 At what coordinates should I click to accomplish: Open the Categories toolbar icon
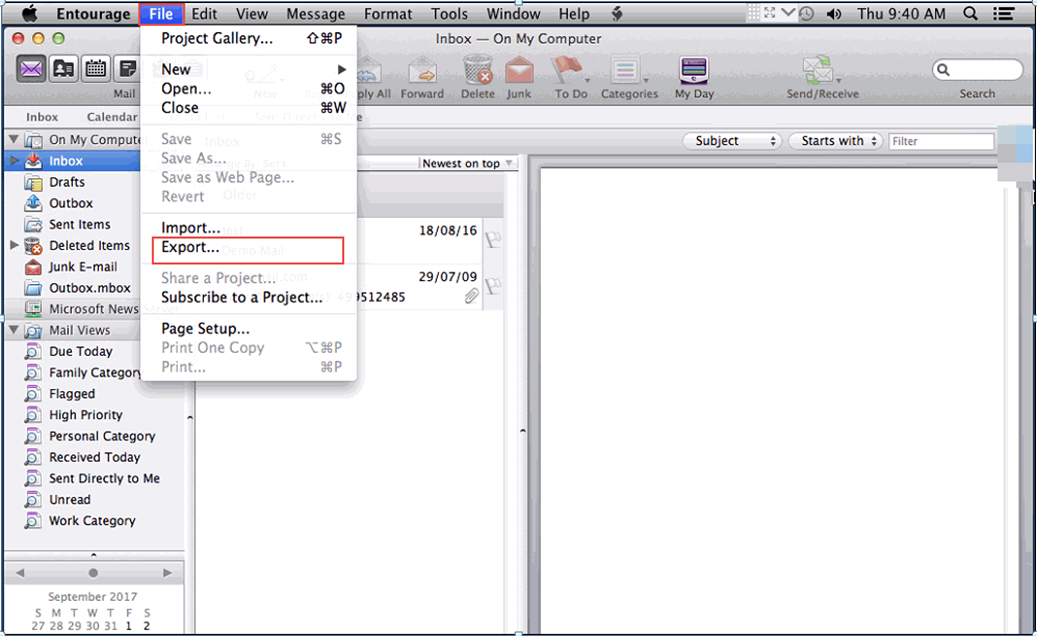[625, 70]
